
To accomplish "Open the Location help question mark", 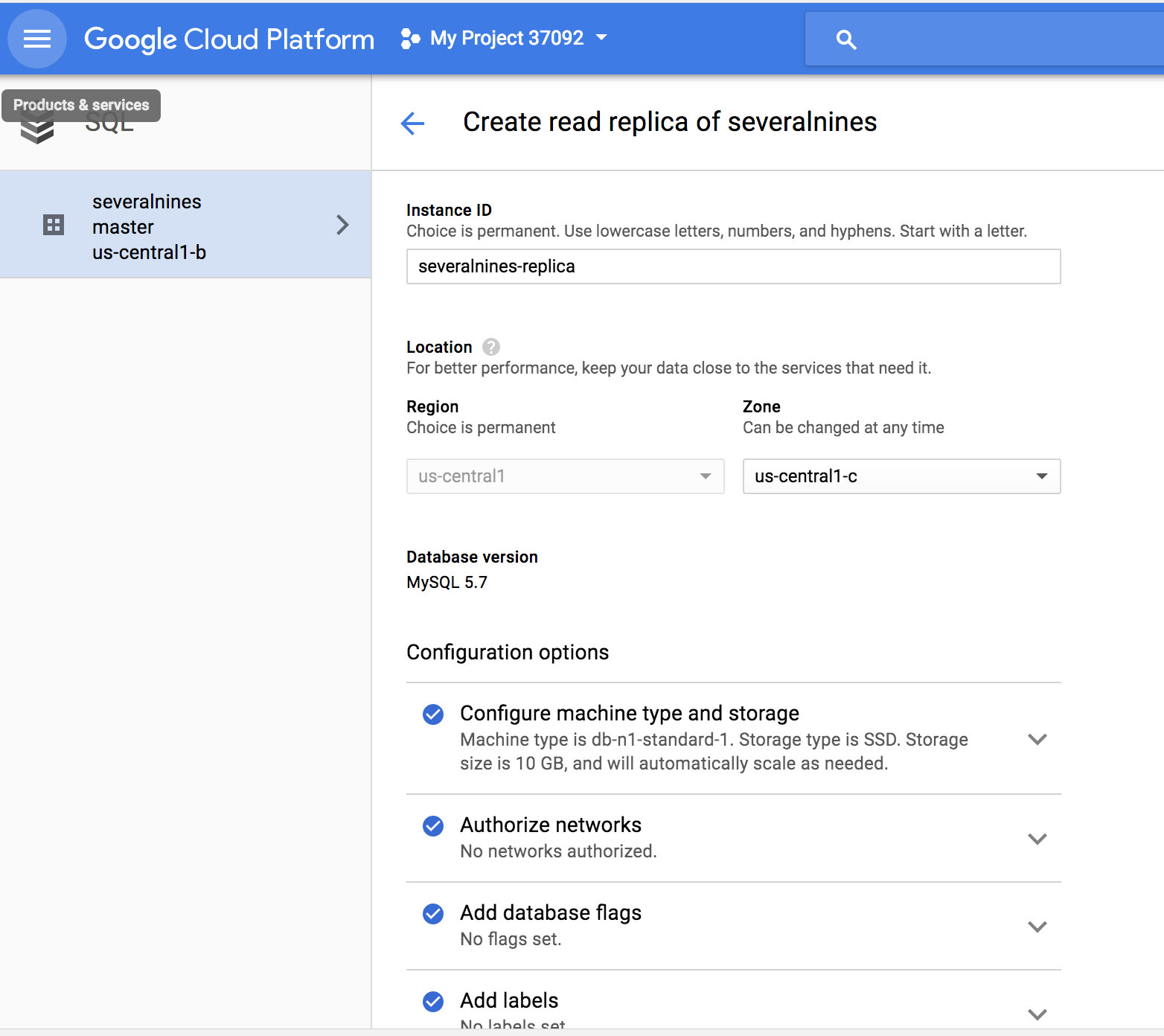I will click(x=491, y=347).
